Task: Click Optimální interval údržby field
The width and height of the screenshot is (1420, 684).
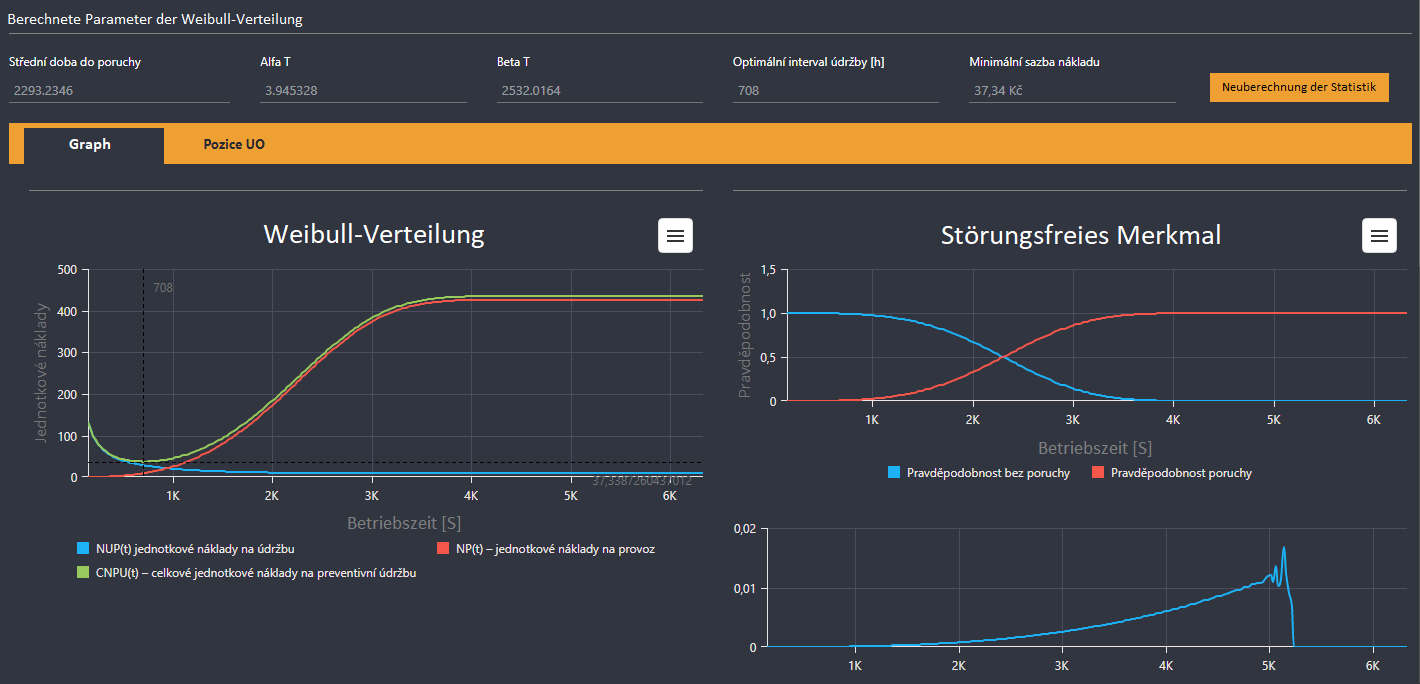Action: (835, 91)
